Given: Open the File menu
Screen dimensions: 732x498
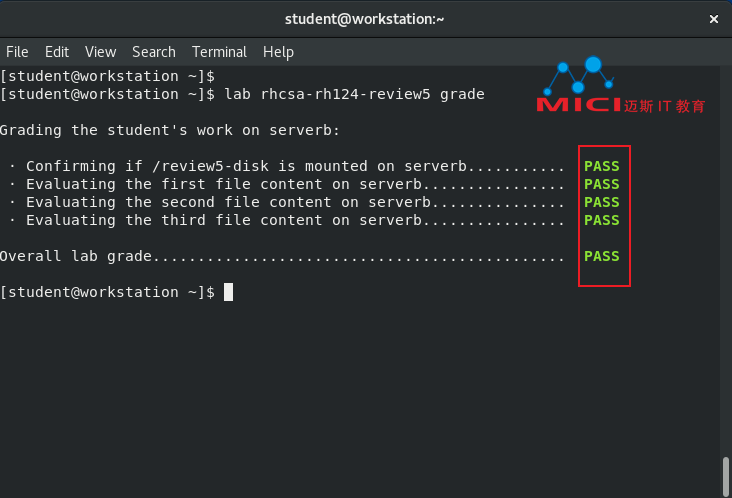Looking at the screenshot, I should click(x=17, y=52).
